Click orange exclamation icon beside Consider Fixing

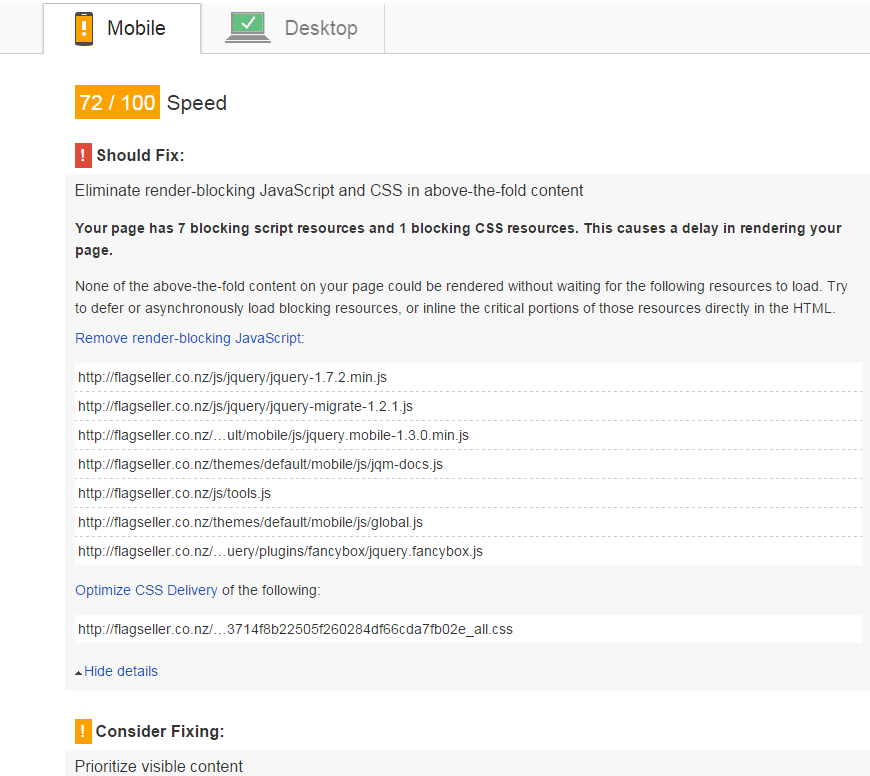click(x=83, y=731)
